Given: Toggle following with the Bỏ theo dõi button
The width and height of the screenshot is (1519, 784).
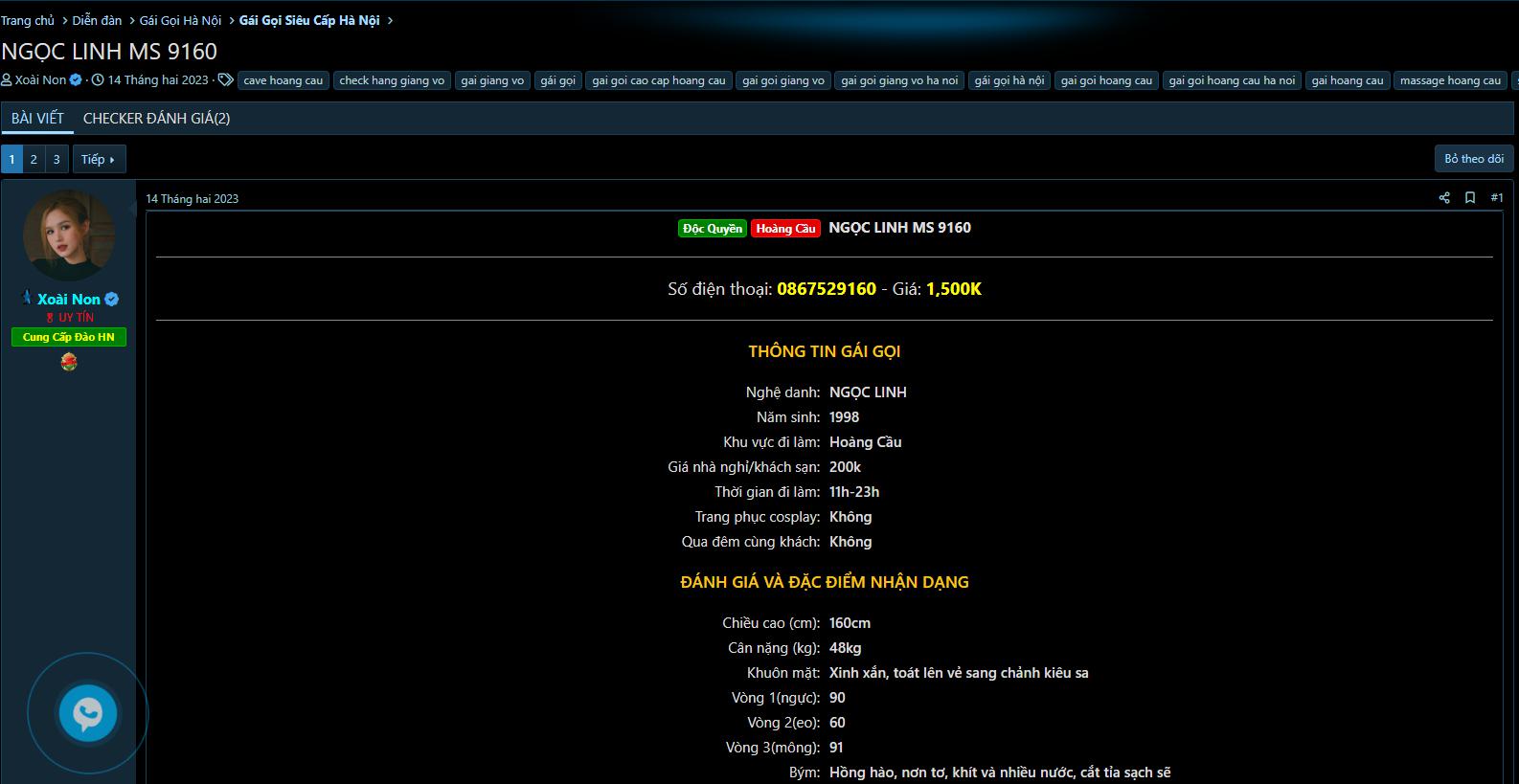Looking at the screenshot, I should click(1474, 159).
